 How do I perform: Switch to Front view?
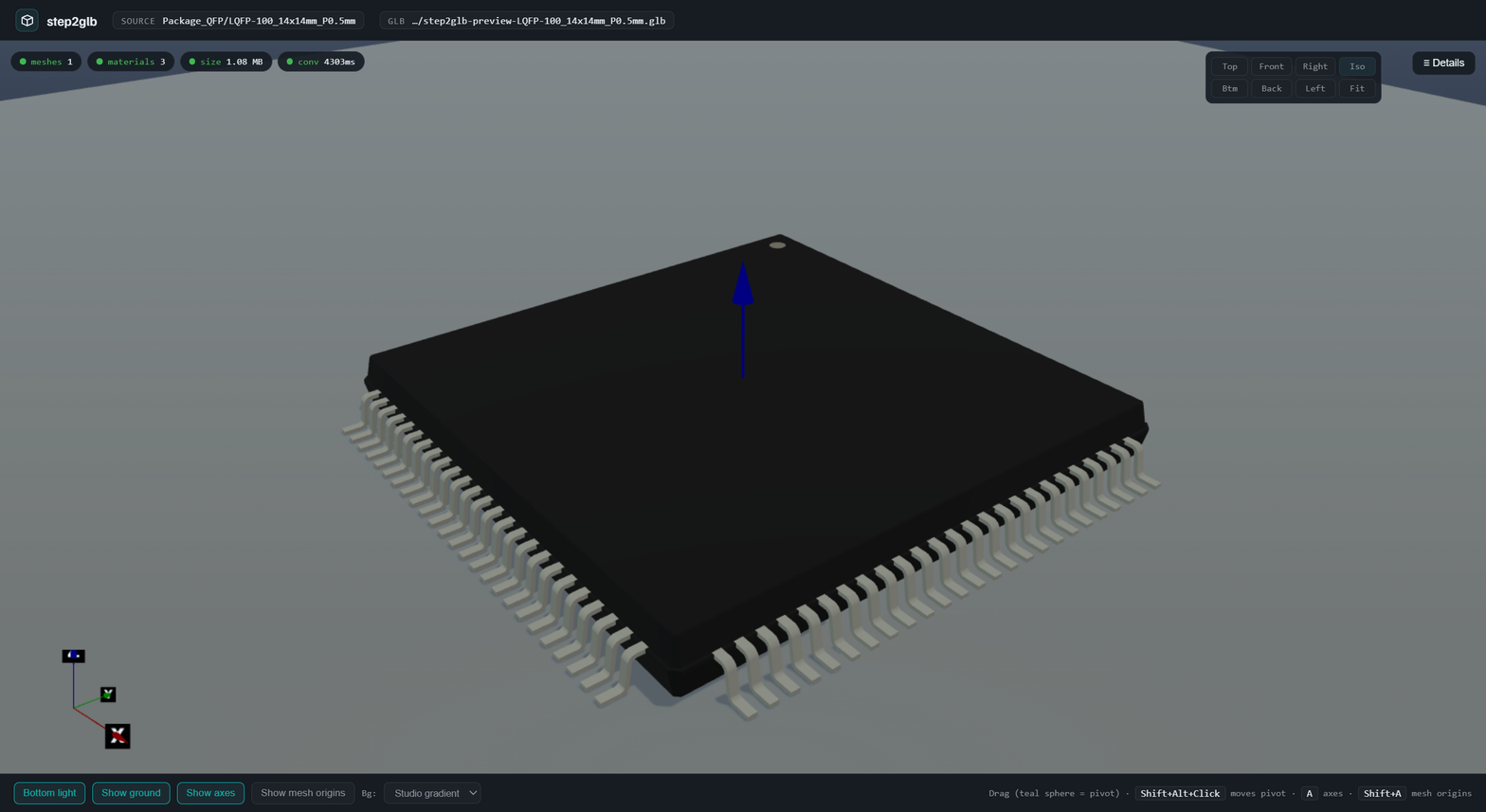pos(1271,66)
